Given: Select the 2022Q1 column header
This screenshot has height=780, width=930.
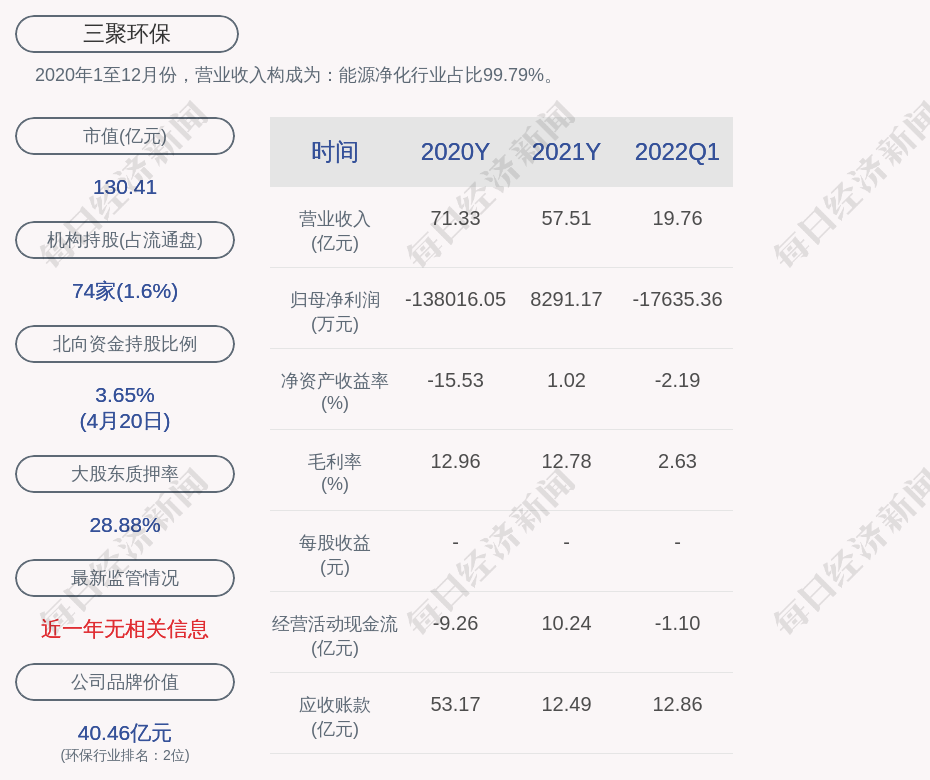Looking at the screenshot, I should [677, 152].
